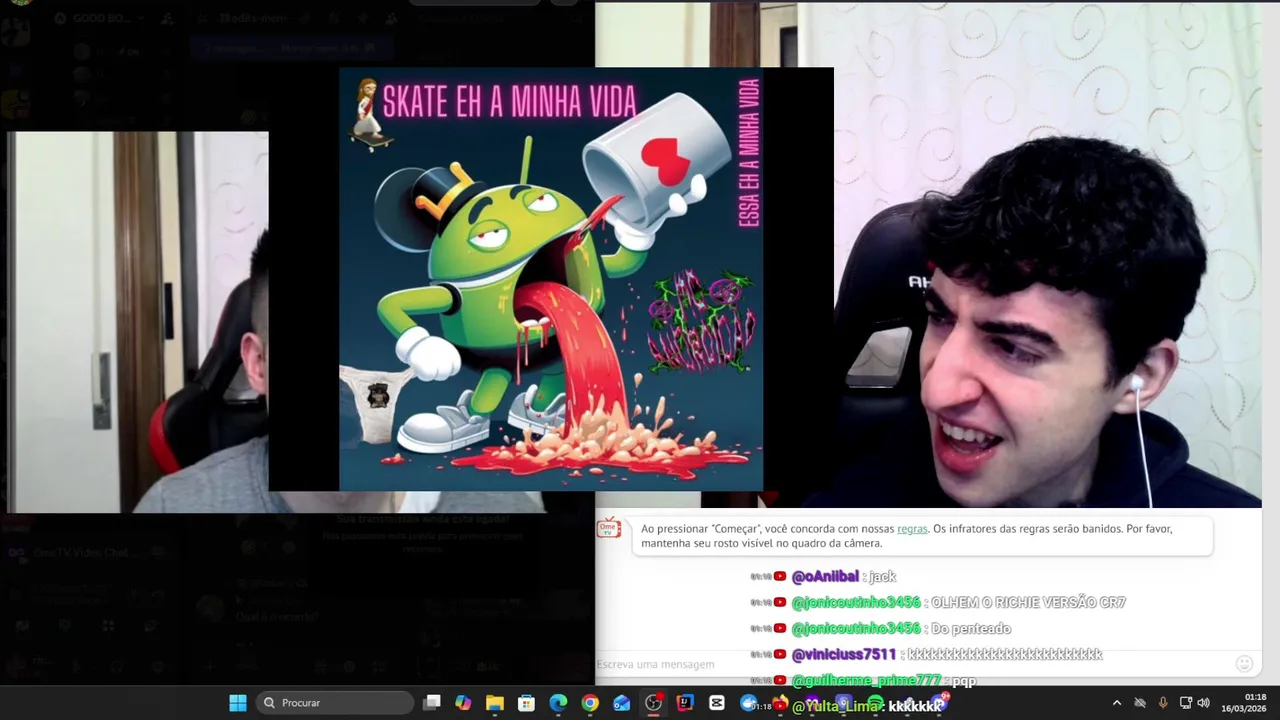Screen dimensions: 1280x720
Task: Click the 'Do penteado' chat message
Action: 971,629
